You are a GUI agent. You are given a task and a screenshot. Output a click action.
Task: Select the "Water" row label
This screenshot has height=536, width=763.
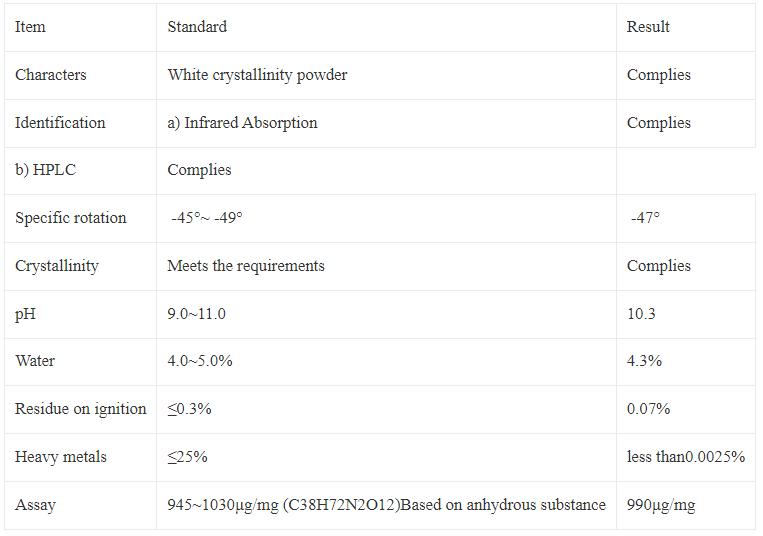(x=35, y=361)
